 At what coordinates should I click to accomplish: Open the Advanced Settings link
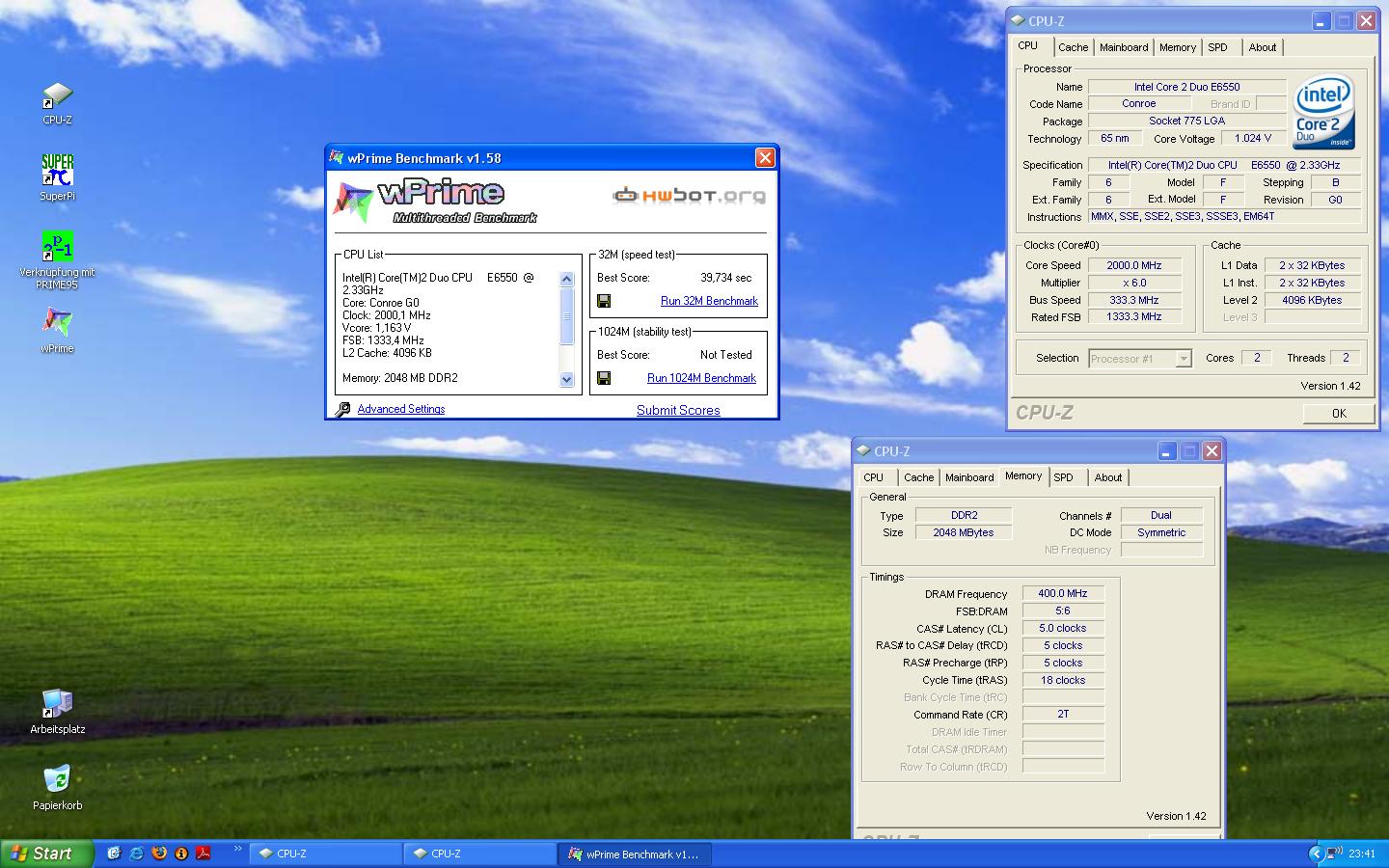(x=401, y=409)
